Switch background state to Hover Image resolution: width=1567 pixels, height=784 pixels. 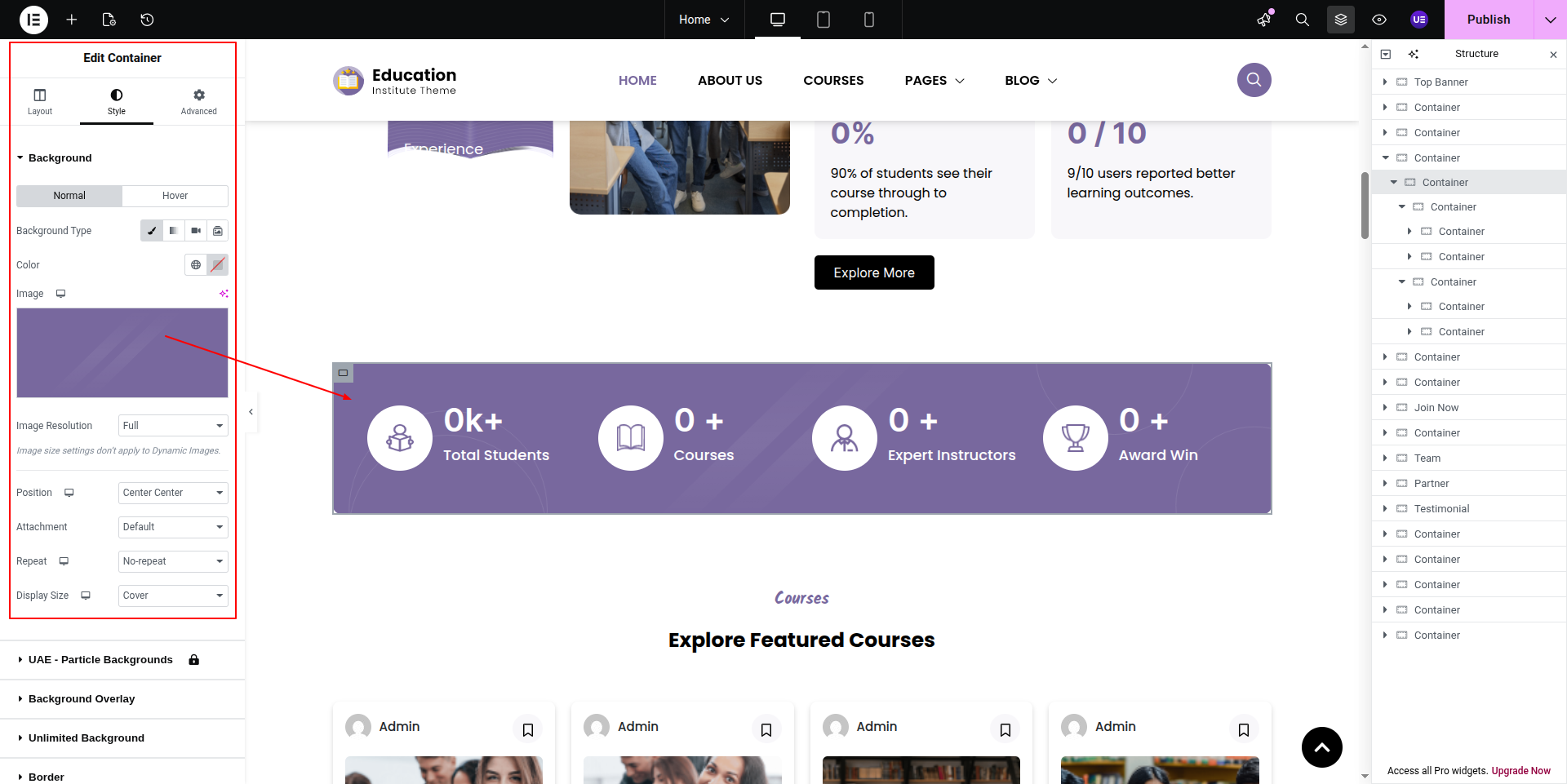(x=175, y=196)
